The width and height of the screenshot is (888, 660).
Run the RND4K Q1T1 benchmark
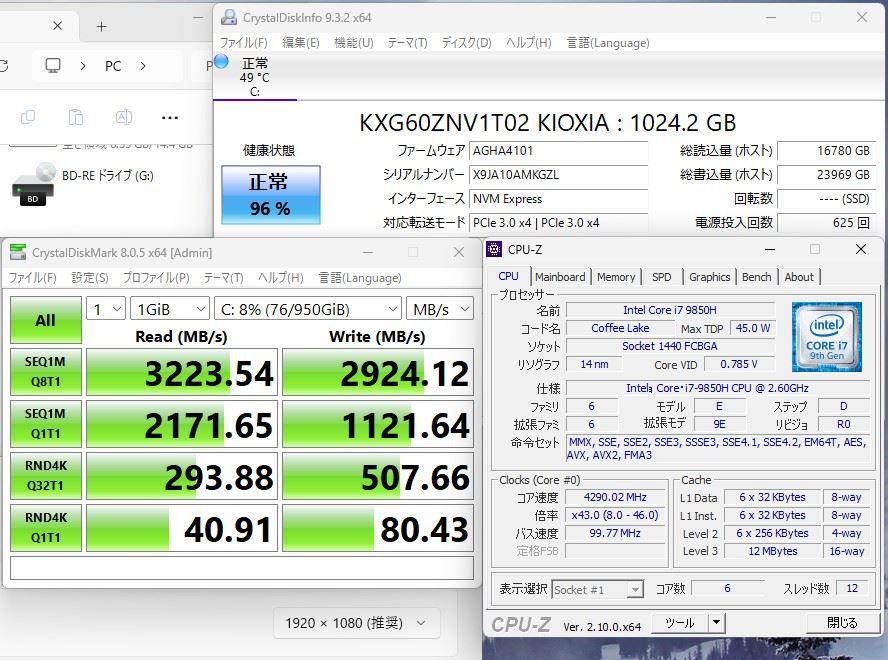coord(46,527)
